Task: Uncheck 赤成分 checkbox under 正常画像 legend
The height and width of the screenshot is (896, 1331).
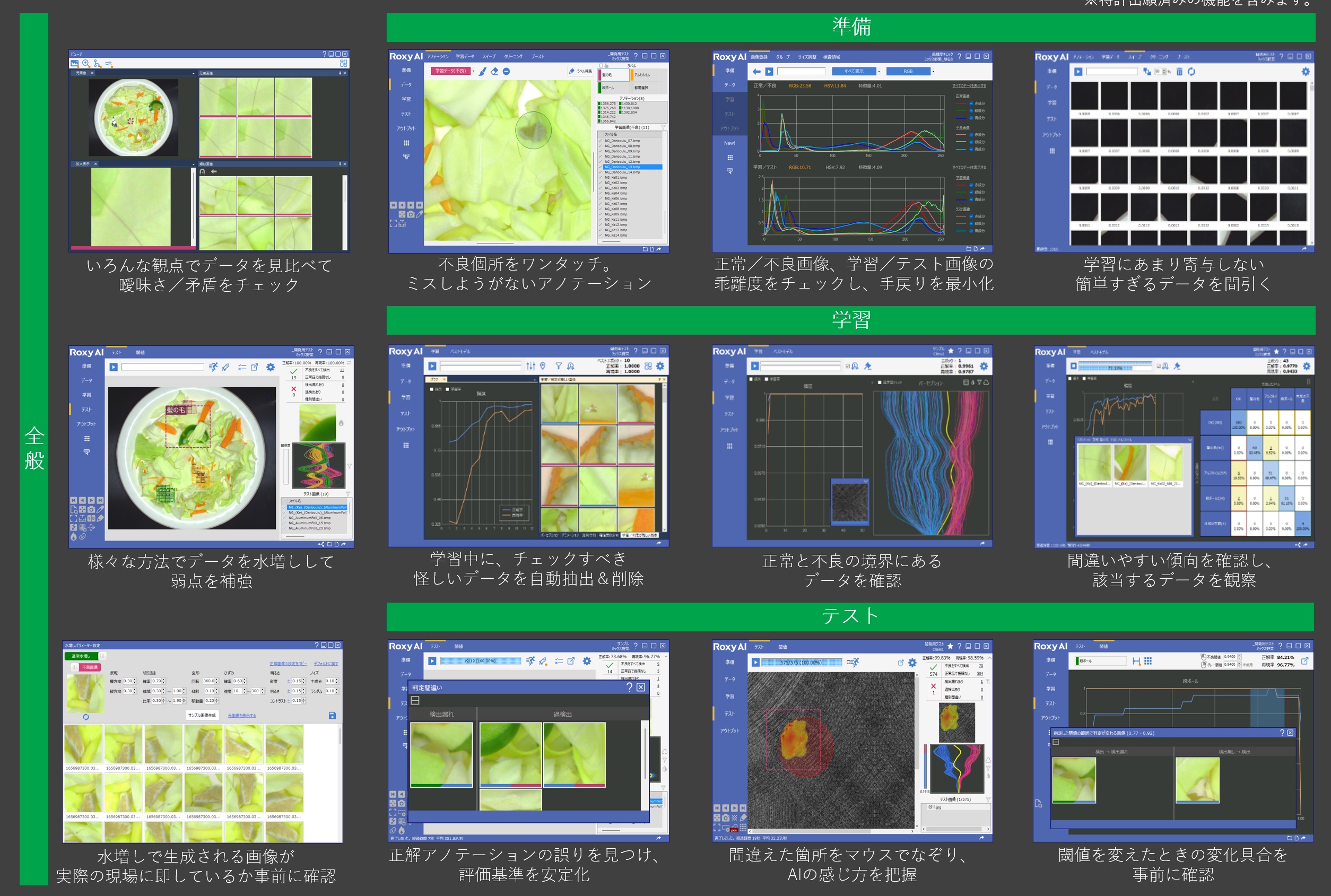Action: 971,103
